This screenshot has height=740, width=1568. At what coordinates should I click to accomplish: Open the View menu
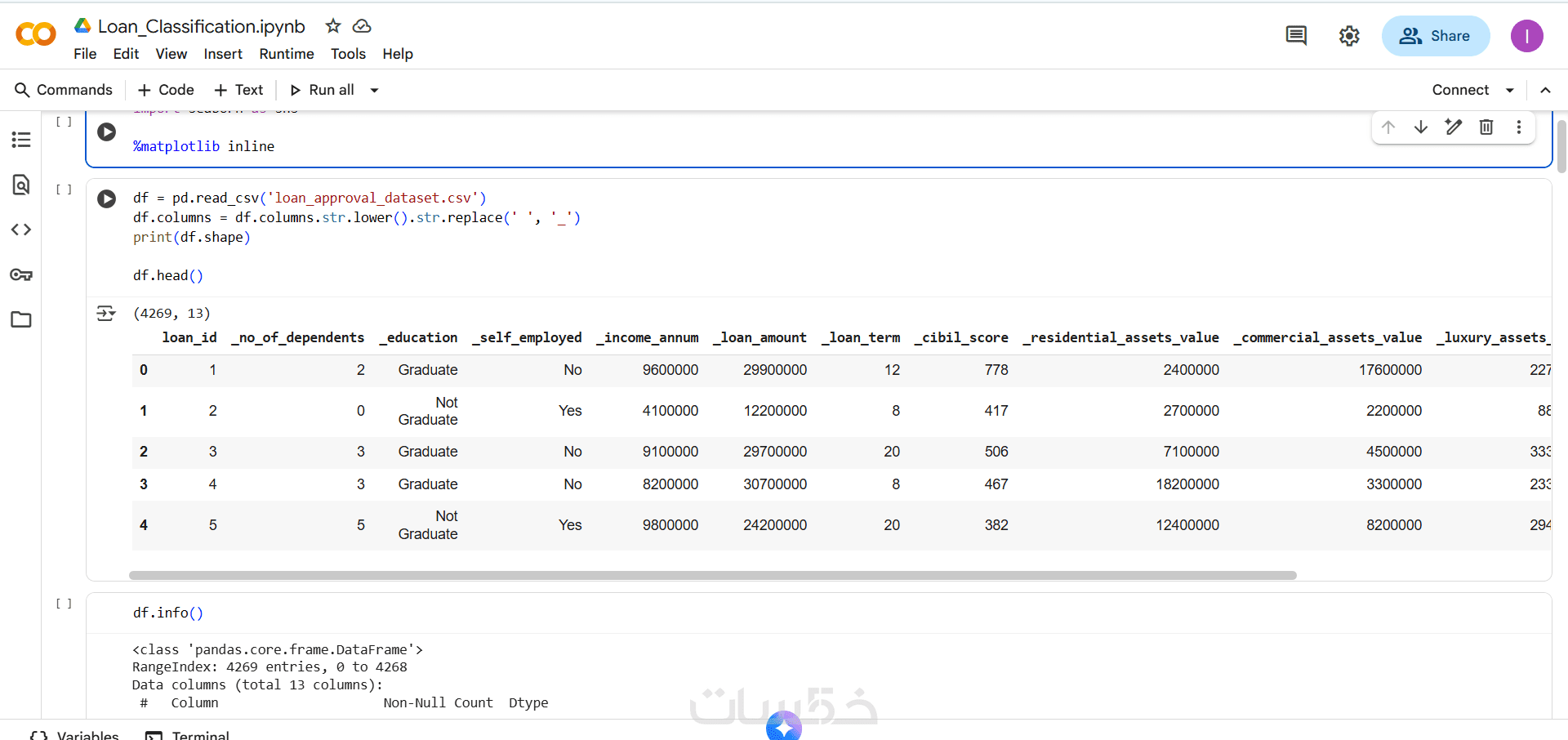[x=171, y=54]
